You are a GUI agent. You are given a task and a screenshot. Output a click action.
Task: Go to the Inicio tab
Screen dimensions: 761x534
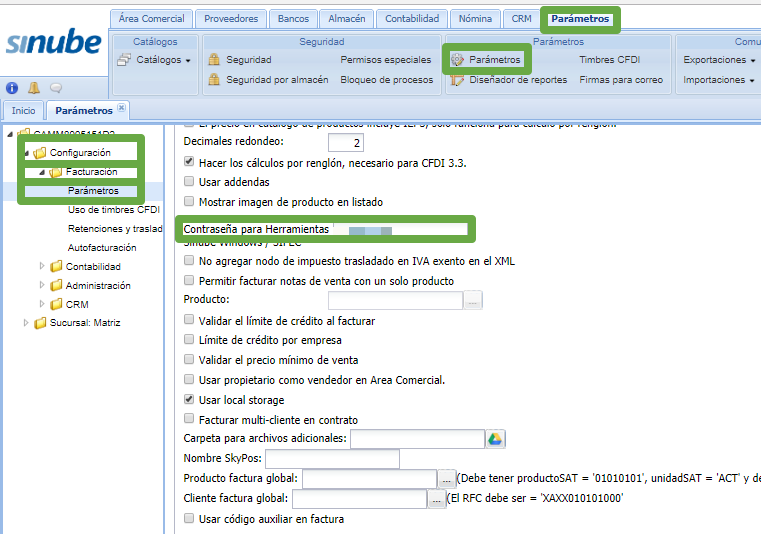[23, 110]
